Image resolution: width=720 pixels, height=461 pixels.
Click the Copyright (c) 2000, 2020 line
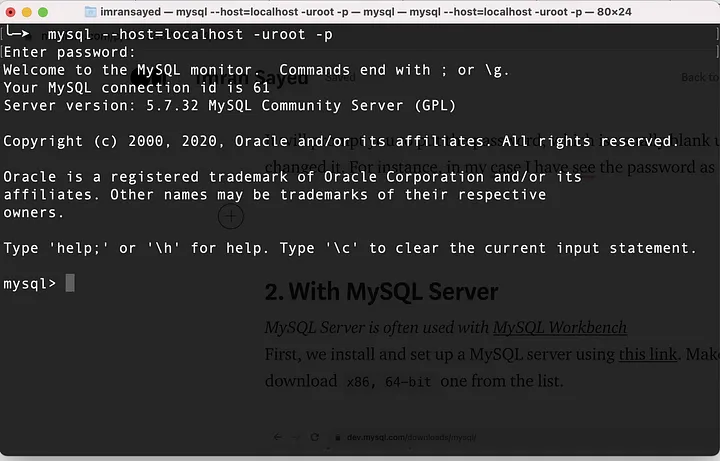pyautogui.click(x=341, y=141)
